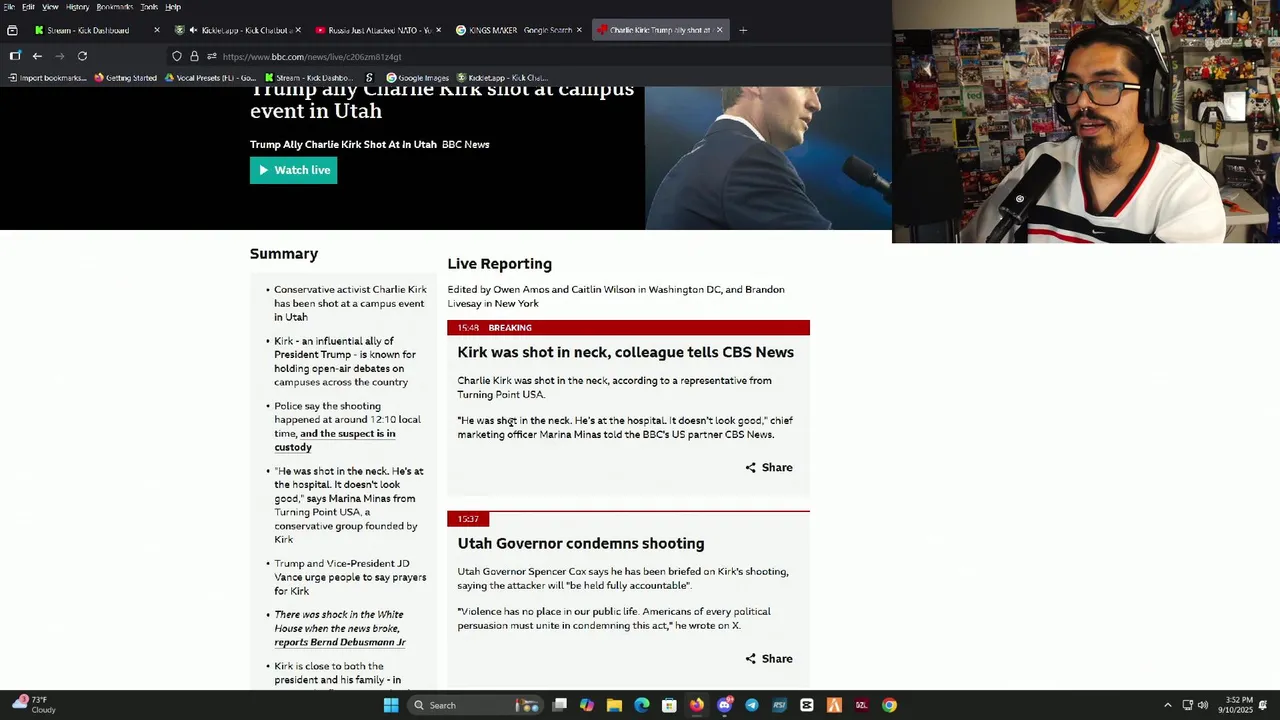The width and height of the screenshot is (1280, 720).
Task: Open the Tools menu
Action: pos(149,7)
